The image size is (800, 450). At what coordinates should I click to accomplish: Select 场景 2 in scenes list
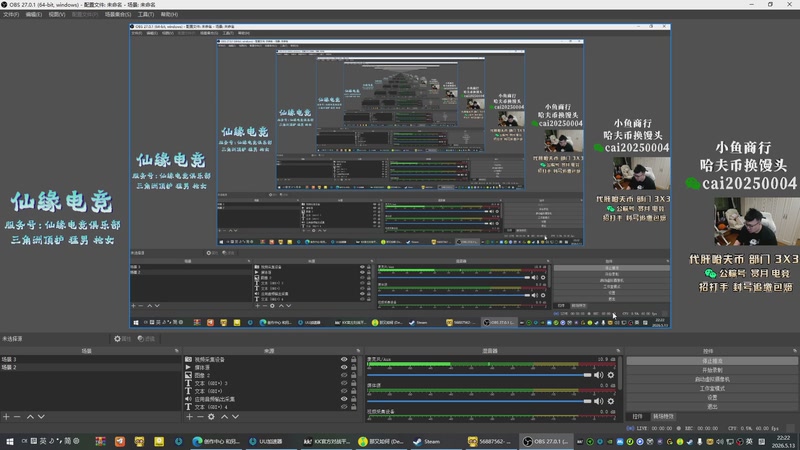(90, 367)
